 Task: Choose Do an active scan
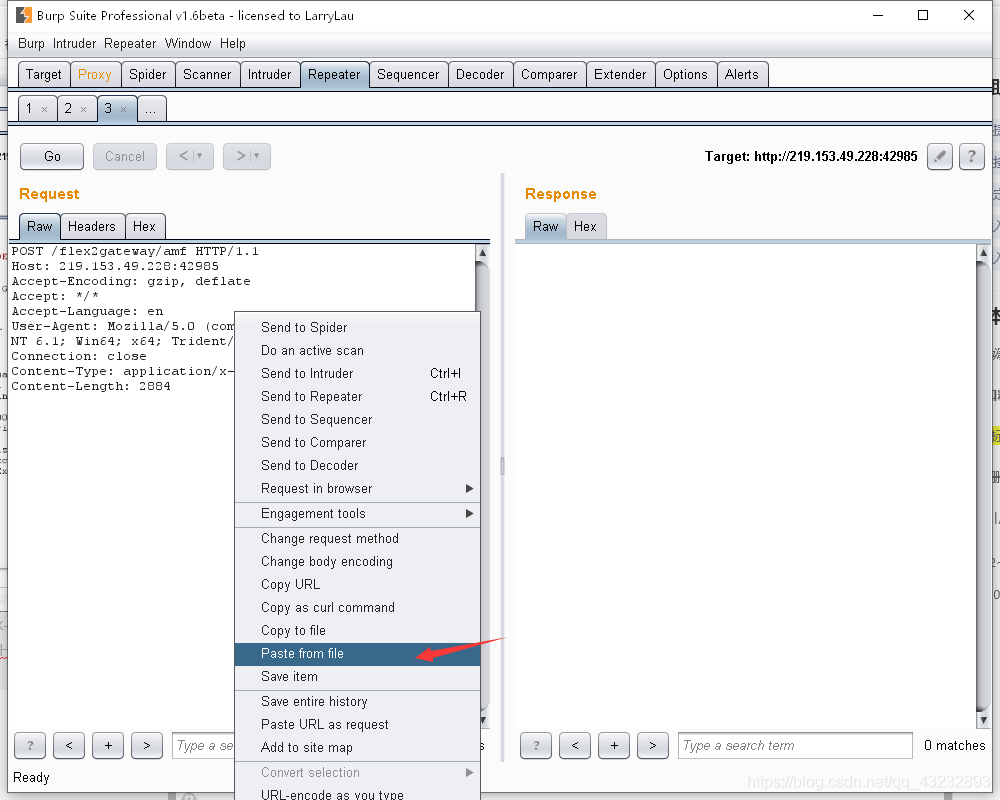357,350
